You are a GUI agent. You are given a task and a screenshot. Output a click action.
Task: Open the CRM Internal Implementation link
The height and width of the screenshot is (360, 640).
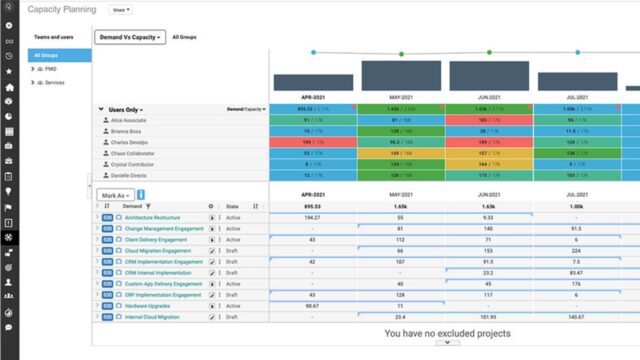[158, 273]
